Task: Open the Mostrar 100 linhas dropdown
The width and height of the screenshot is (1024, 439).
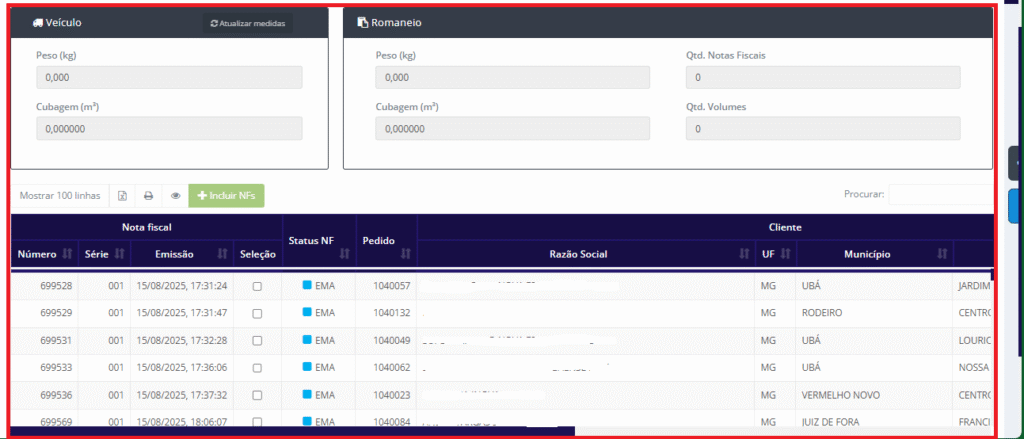Action: [60, 196]
